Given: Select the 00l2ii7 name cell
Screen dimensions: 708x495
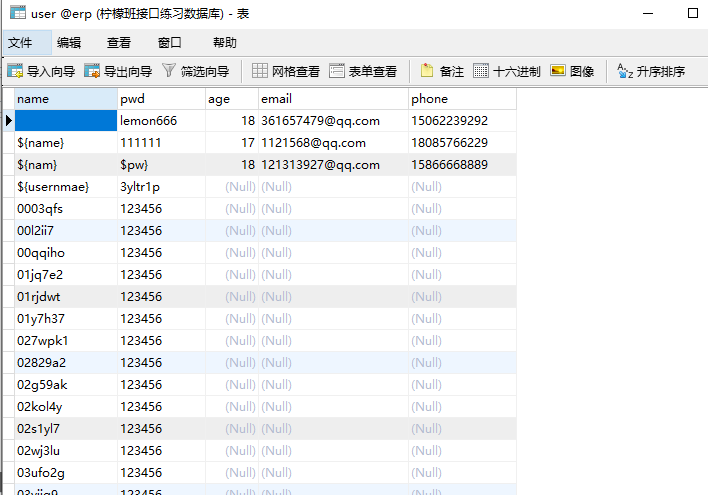Looking at the screenshot, I should tap(66, 231).
